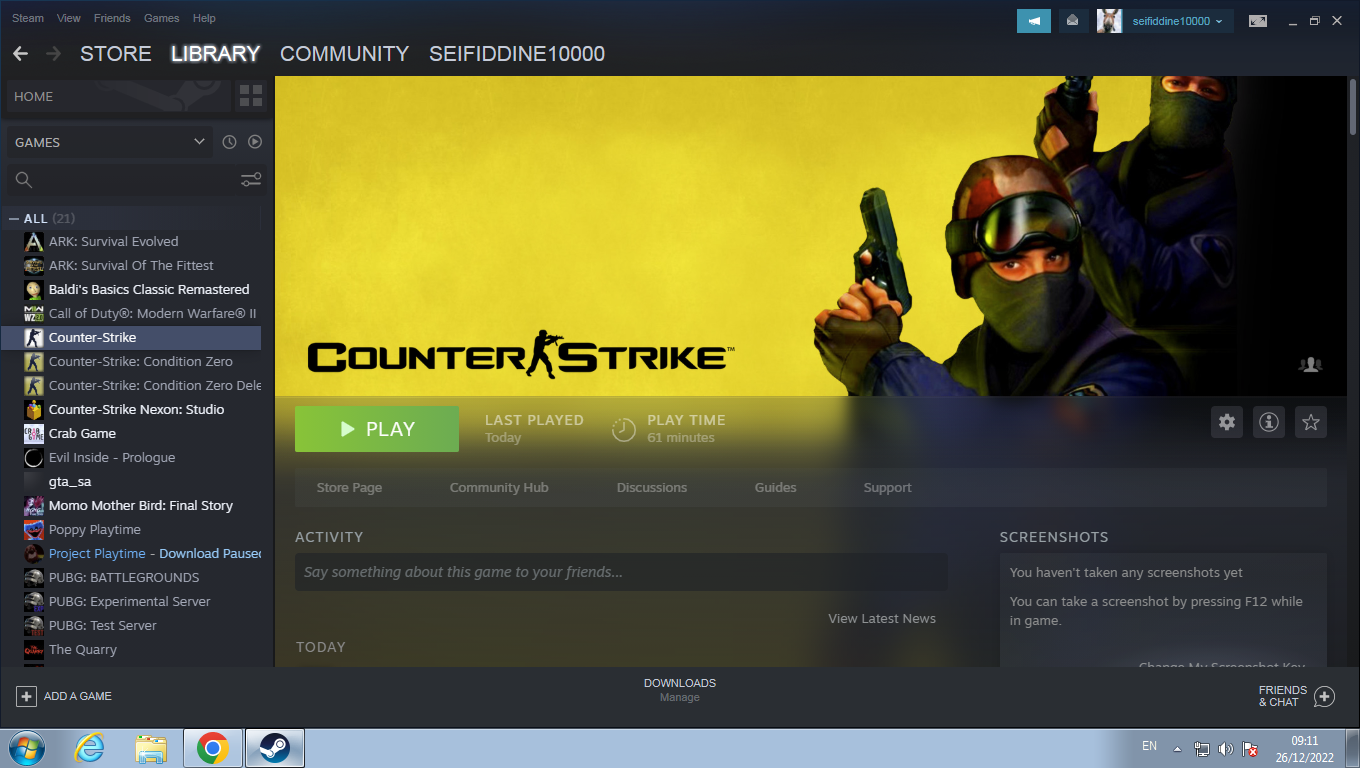Collapse the ALL games category
Image resolution: width=1360 pixels, height=768 pixels.
(x=14, y=218)
